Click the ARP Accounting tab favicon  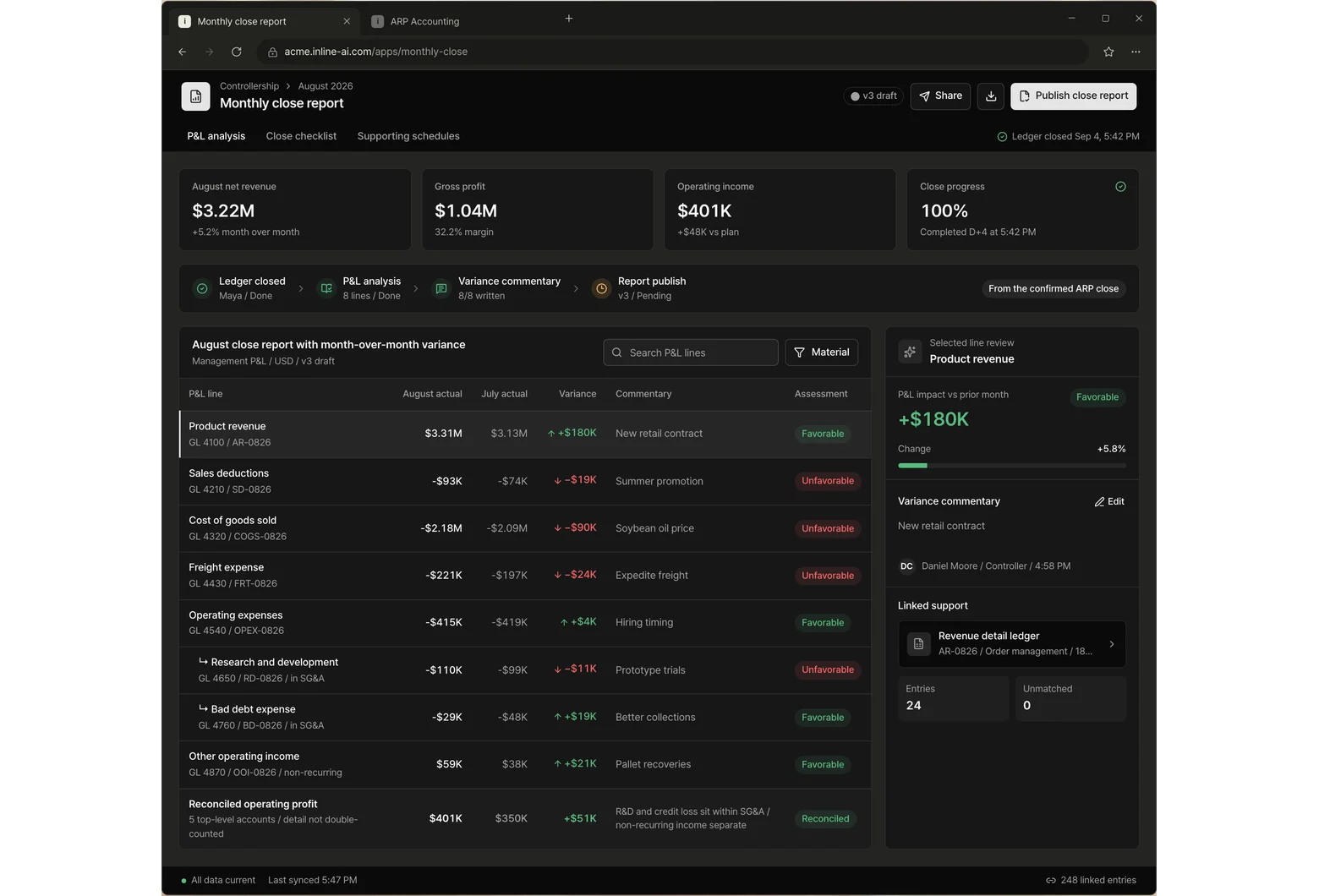click(x=378, y=22)
